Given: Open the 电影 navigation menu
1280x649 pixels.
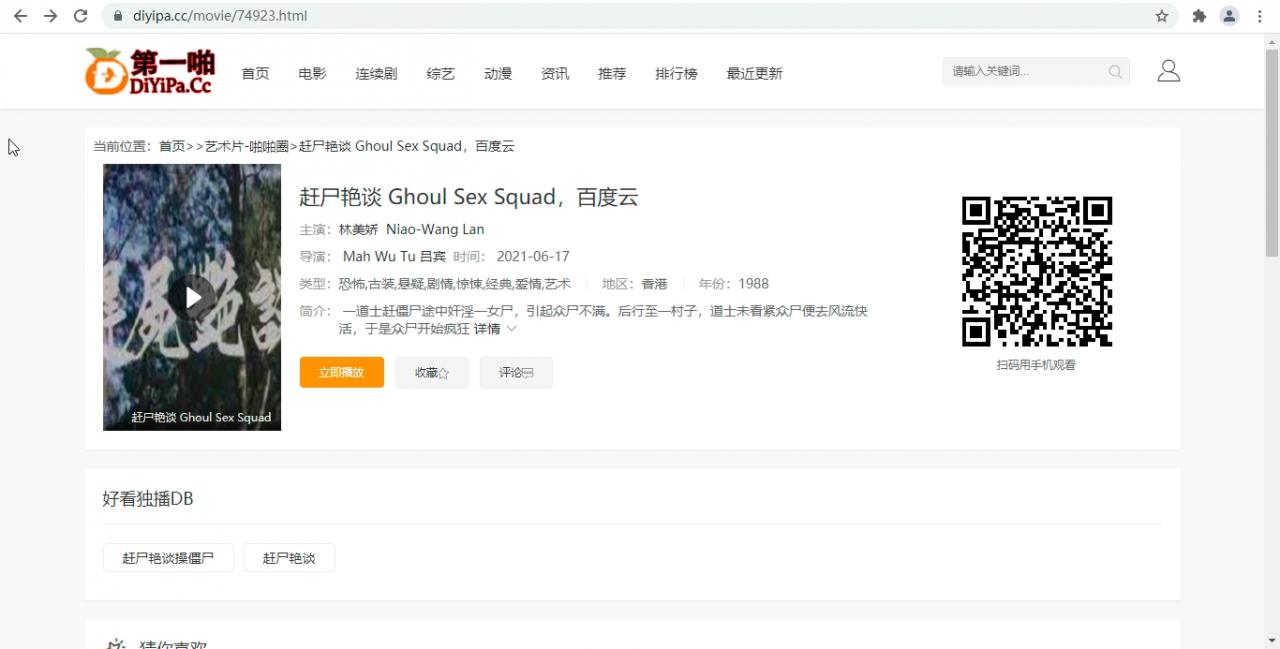Looking at the screenshot, I should pos(312,73).
